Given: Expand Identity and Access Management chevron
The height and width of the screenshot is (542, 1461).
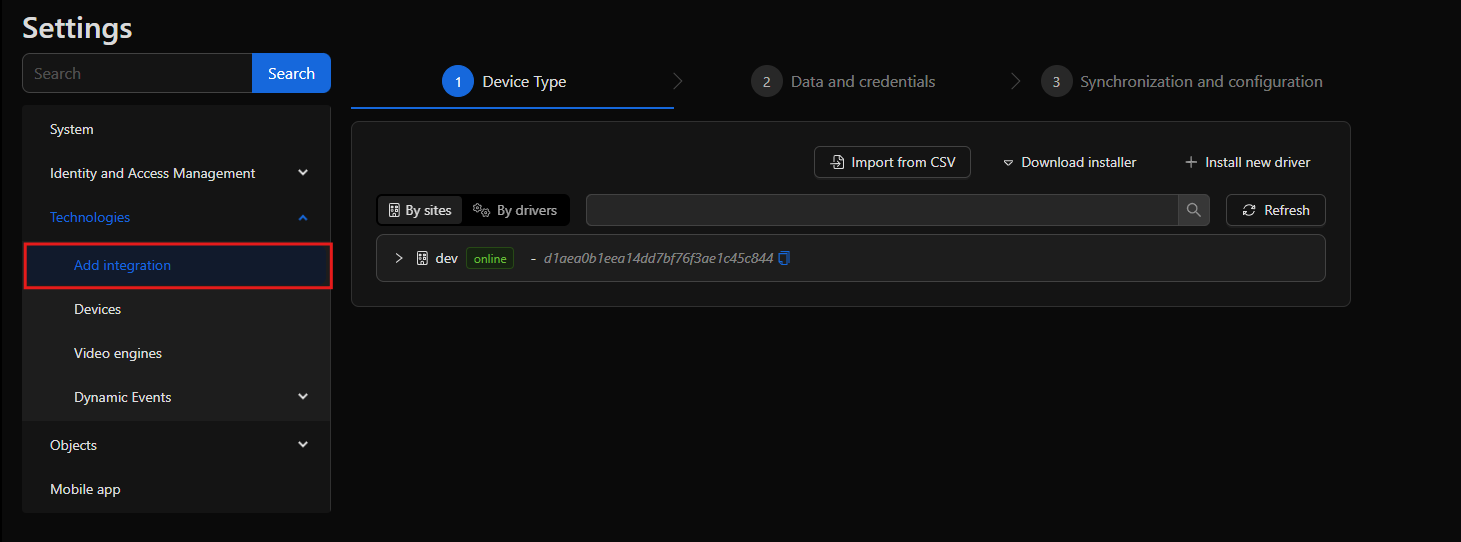Looking at the screenshot, I should click(x=303, y=173).
